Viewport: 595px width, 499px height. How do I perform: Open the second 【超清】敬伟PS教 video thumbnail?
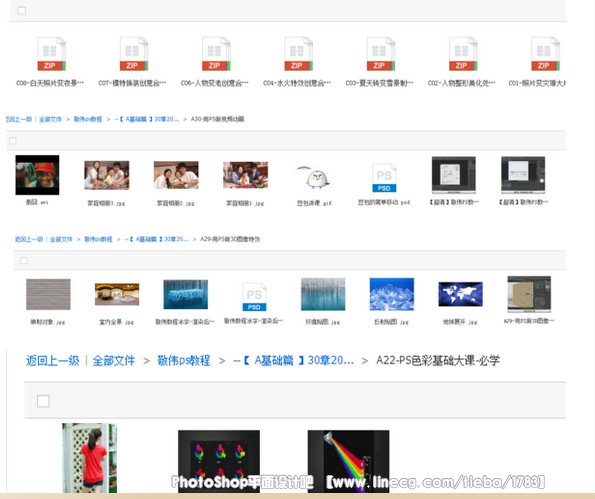point(523,175)
